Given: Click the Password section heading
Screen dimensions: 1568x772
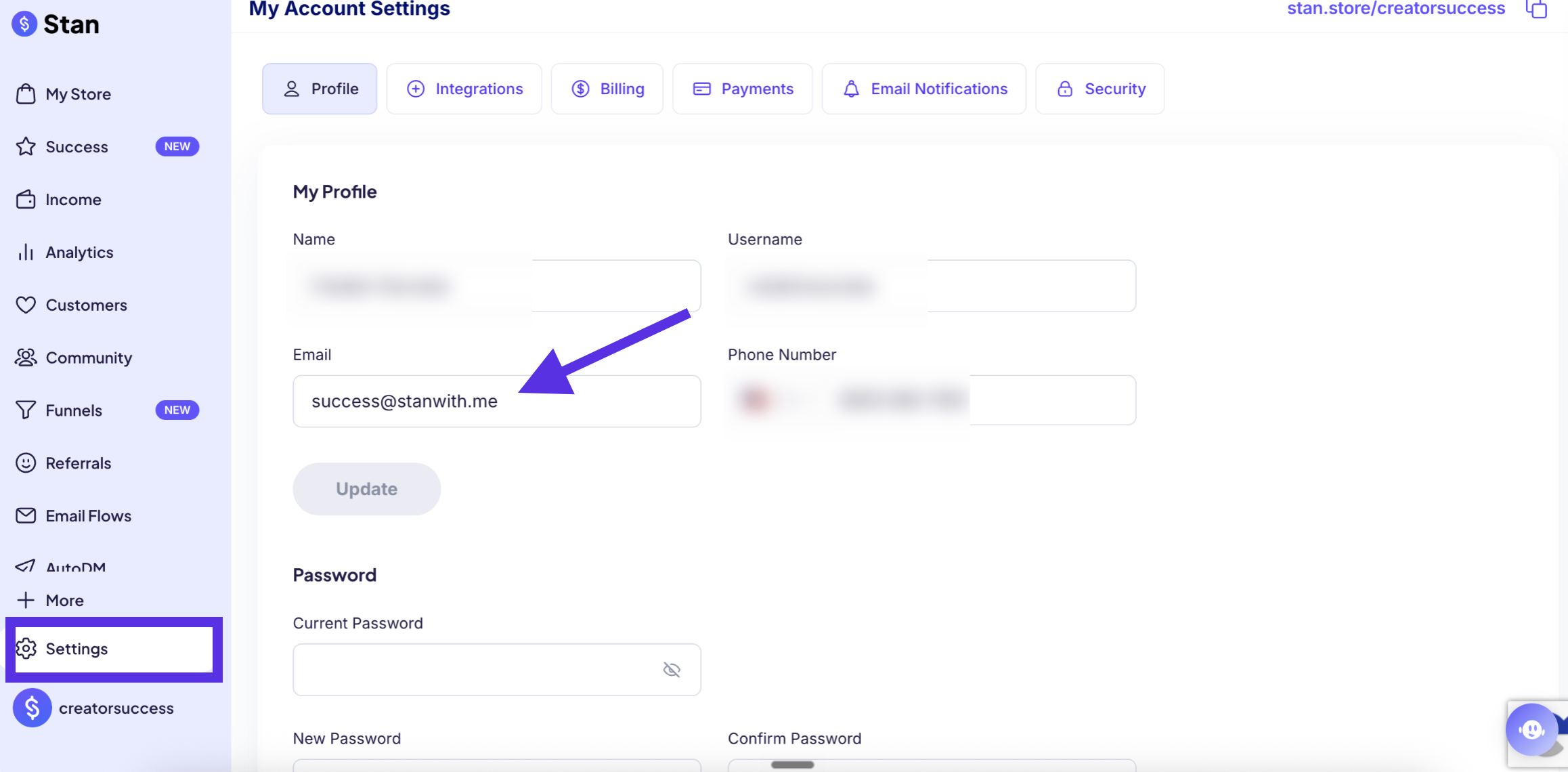Looking at the screenshot, I should (x=334, y=575).
